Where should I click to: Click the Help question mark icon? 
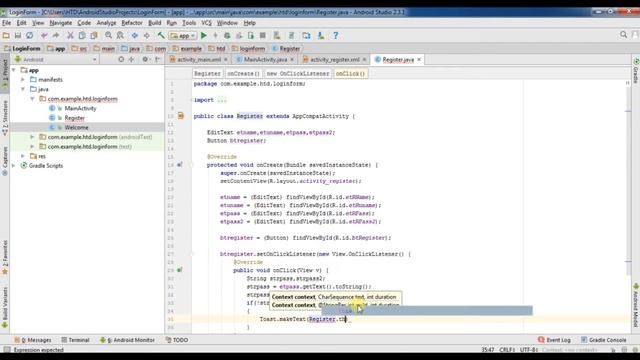click(x=336, y=36)
